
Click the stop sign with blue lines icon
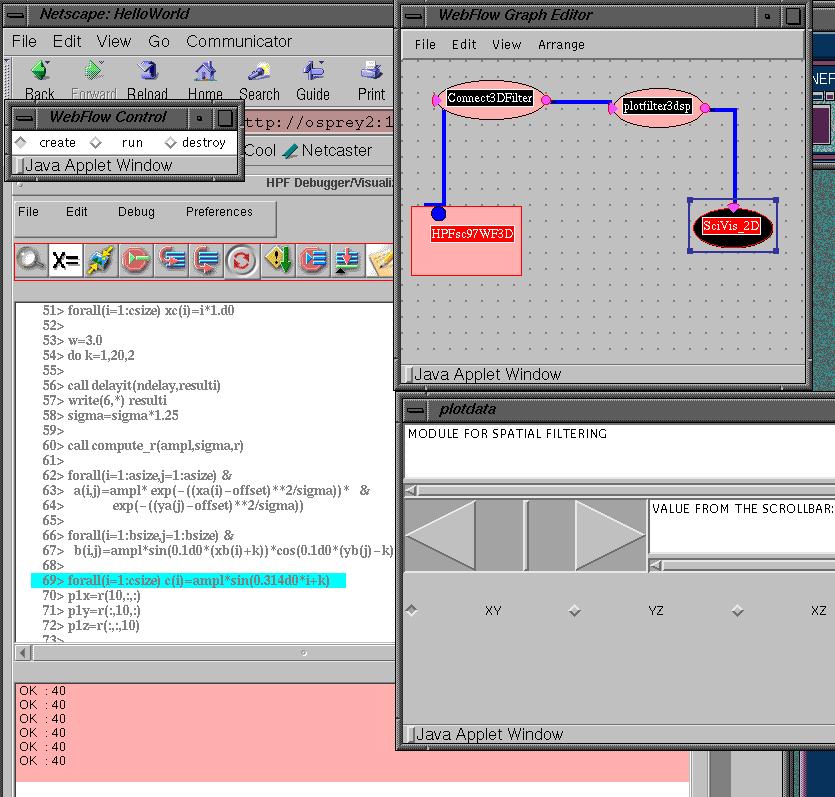coord(313,260)
